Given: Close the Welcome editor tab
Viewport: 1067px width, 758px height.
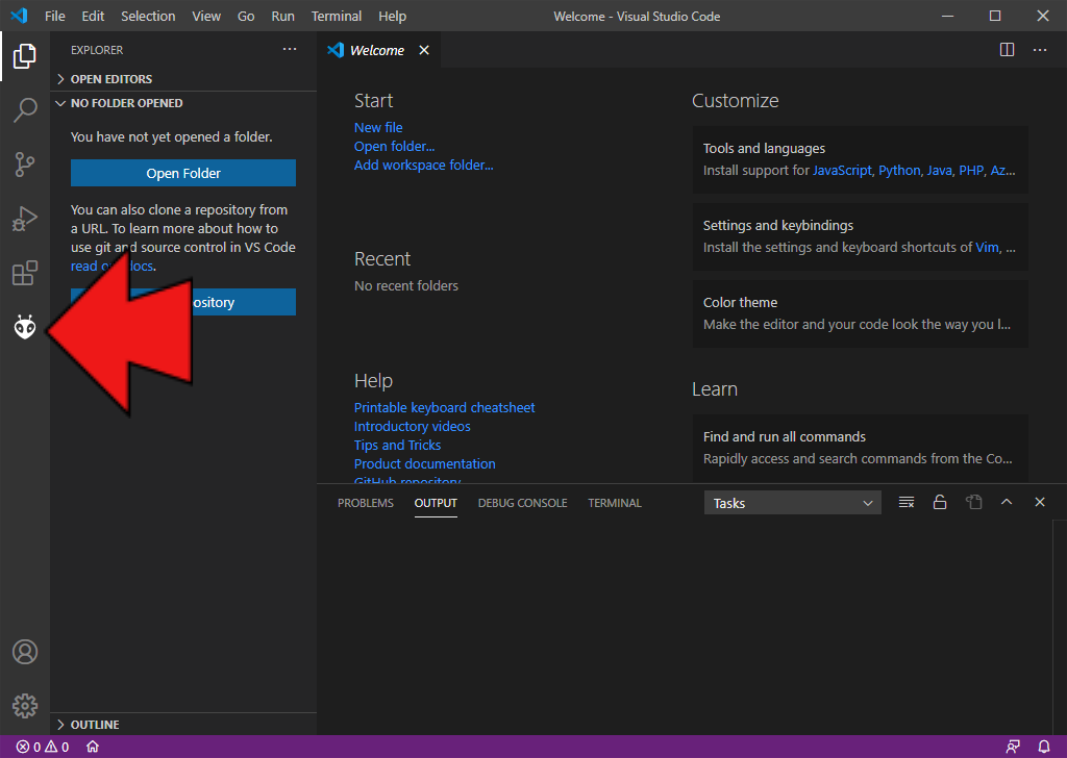Looking at the screenshot, I should (x=424, y=50).
